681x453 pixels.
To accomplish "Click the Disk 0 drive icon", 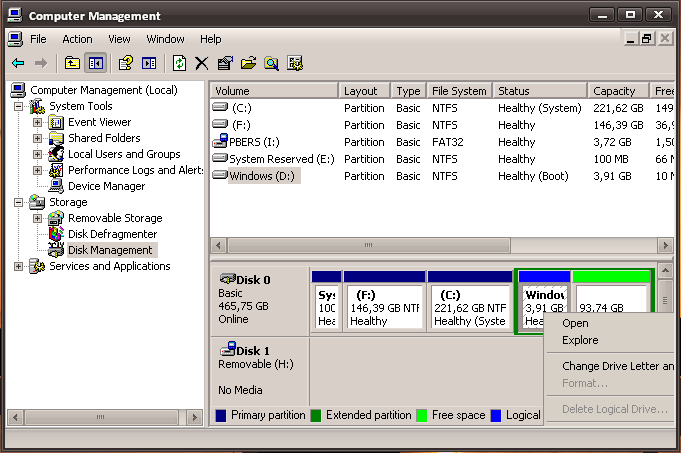I will 228,279.
